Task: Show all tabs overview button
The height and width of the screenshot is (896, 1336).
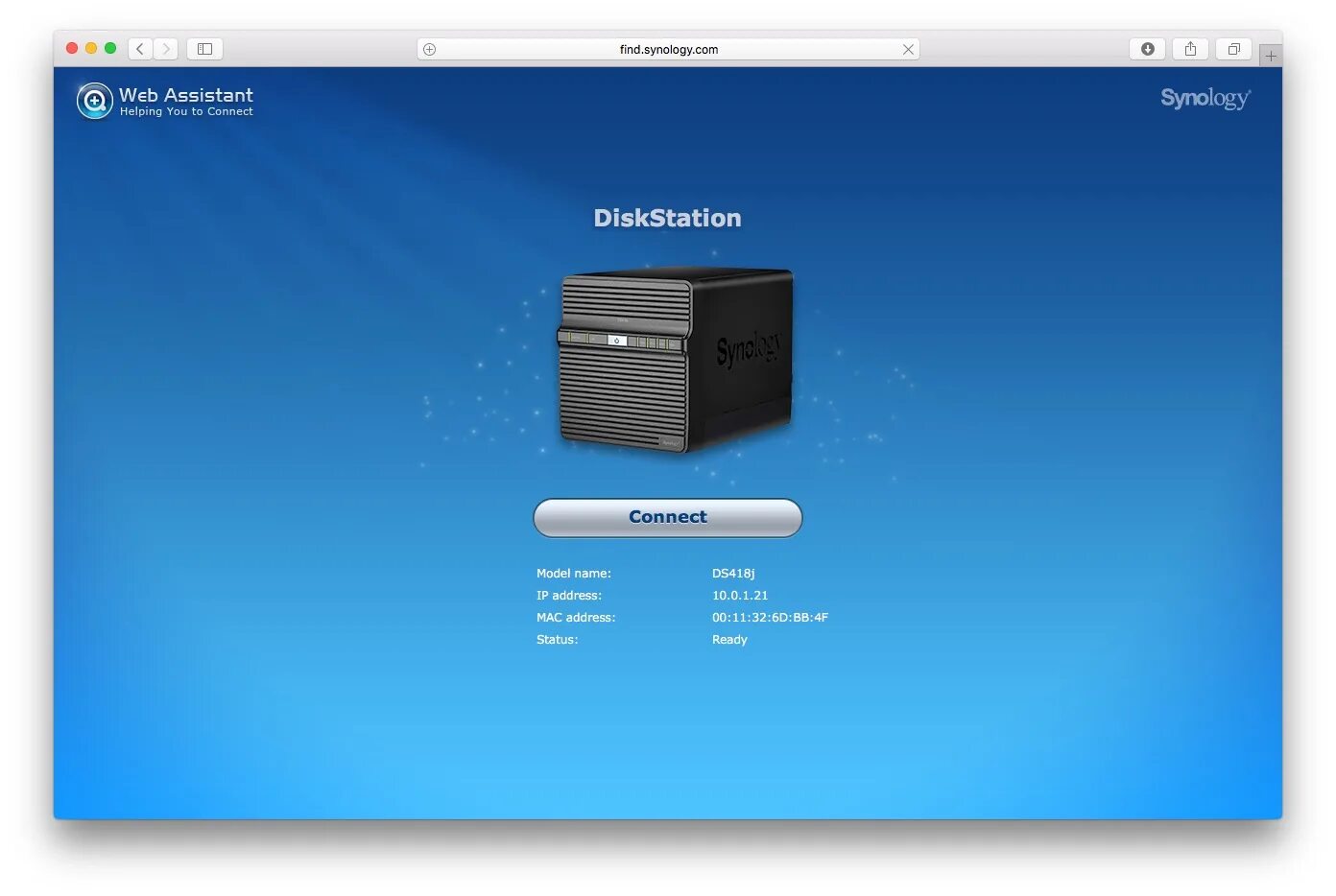Action: point(1233,49)
